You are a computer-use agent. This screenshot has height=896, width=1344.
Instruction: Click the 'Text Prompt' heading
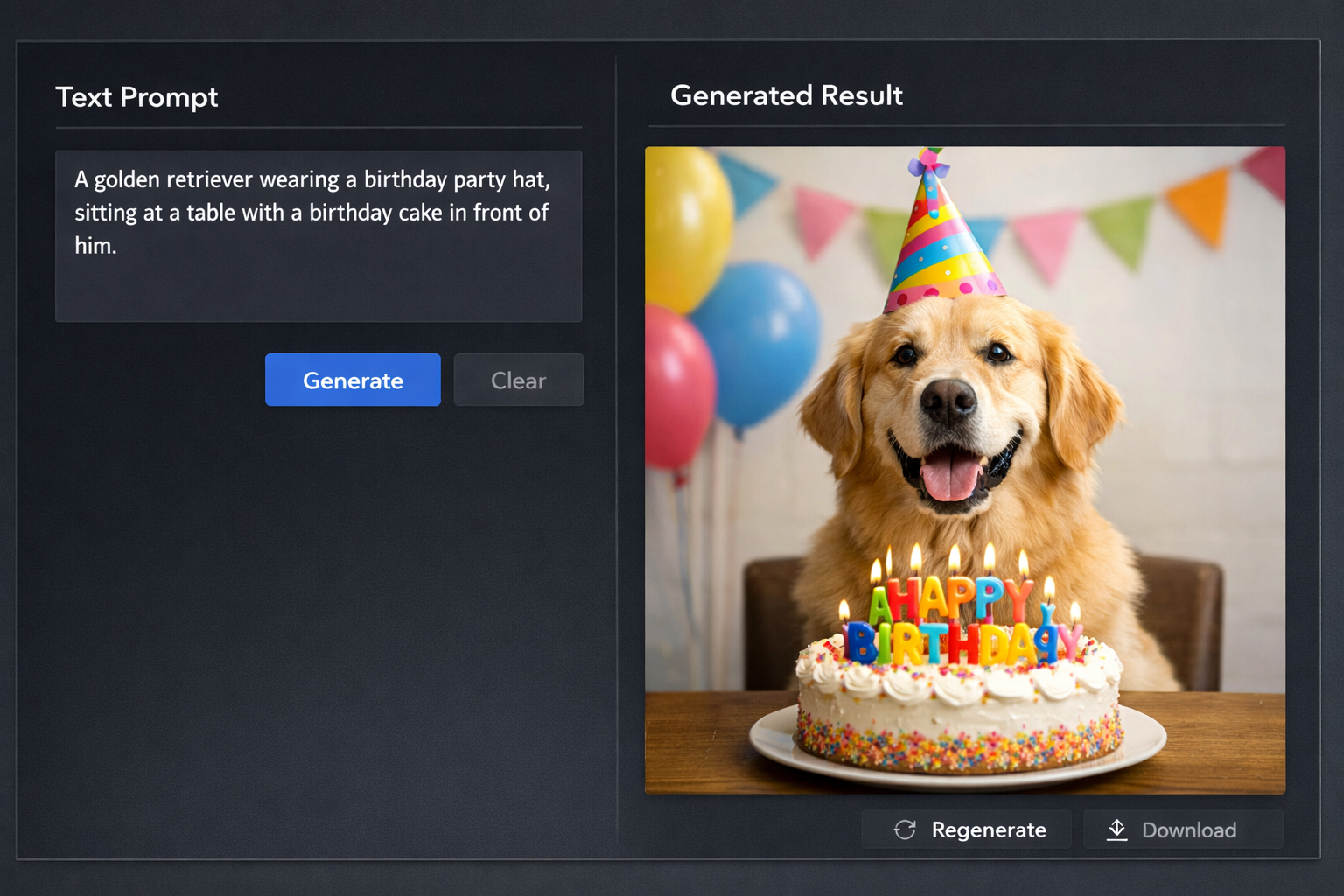[136, 97]
